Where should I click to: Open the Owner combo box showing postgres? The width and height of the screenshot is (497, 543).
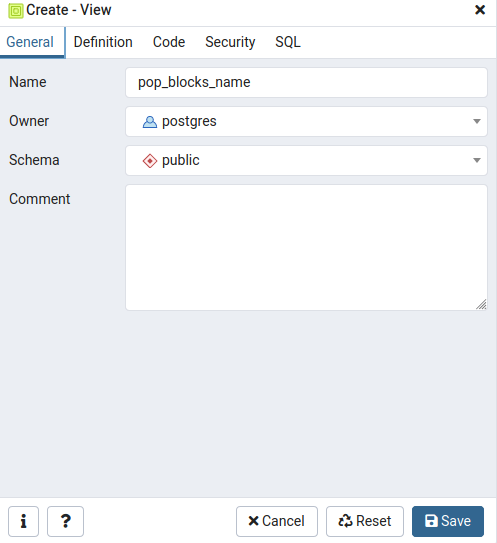[x=306, y=121]
